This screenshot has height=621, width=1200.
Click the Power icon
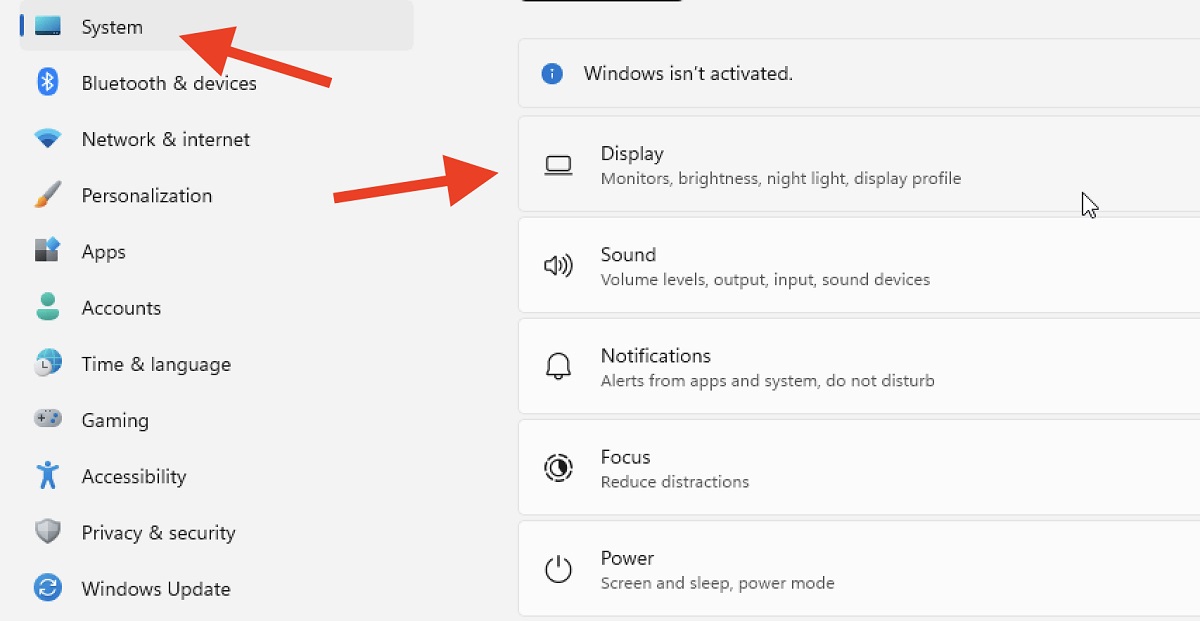(559, 568)
